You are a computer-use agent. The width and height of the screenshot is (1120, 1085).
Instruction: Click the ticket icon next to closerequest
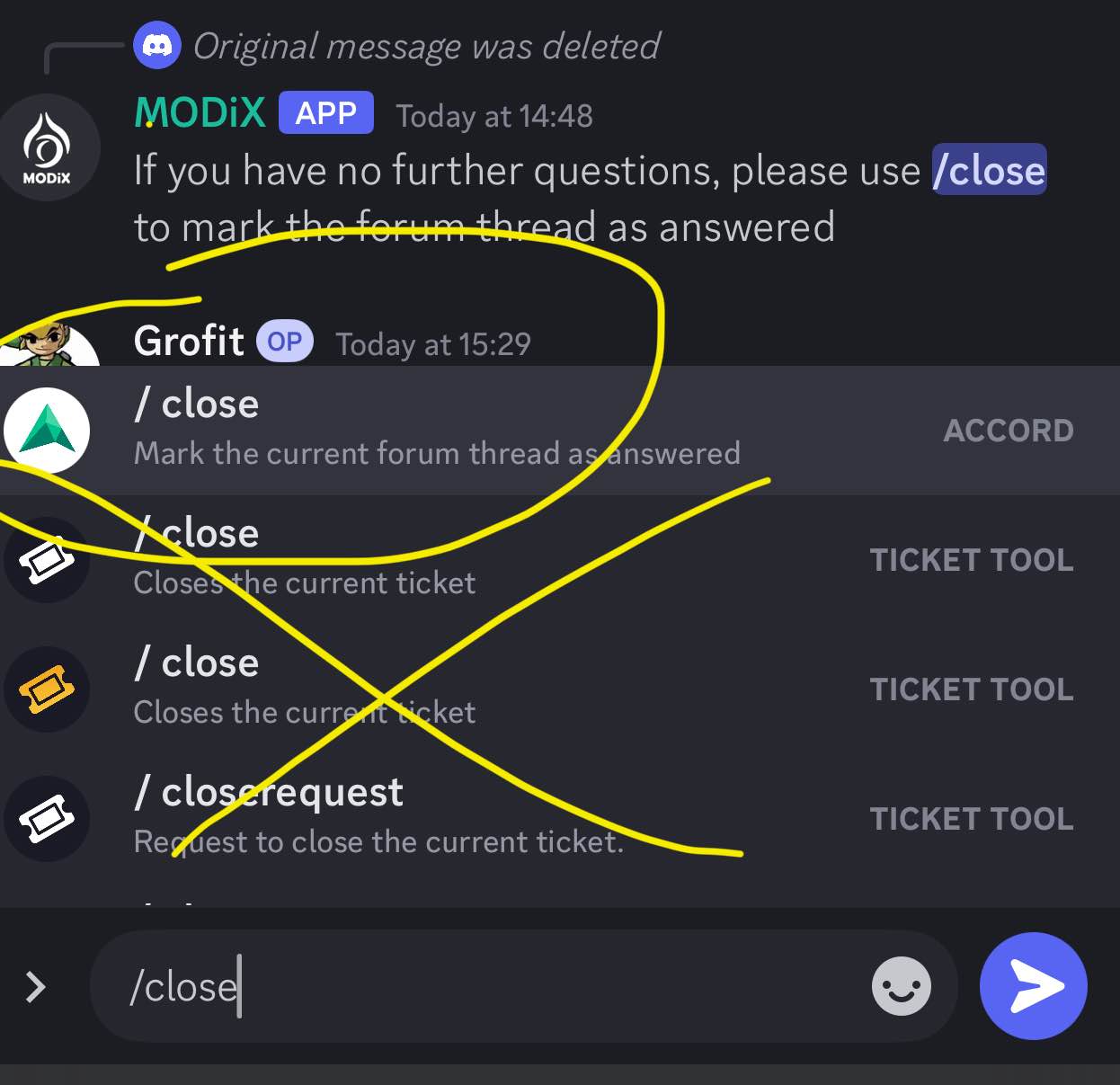[x=47, y=819]
